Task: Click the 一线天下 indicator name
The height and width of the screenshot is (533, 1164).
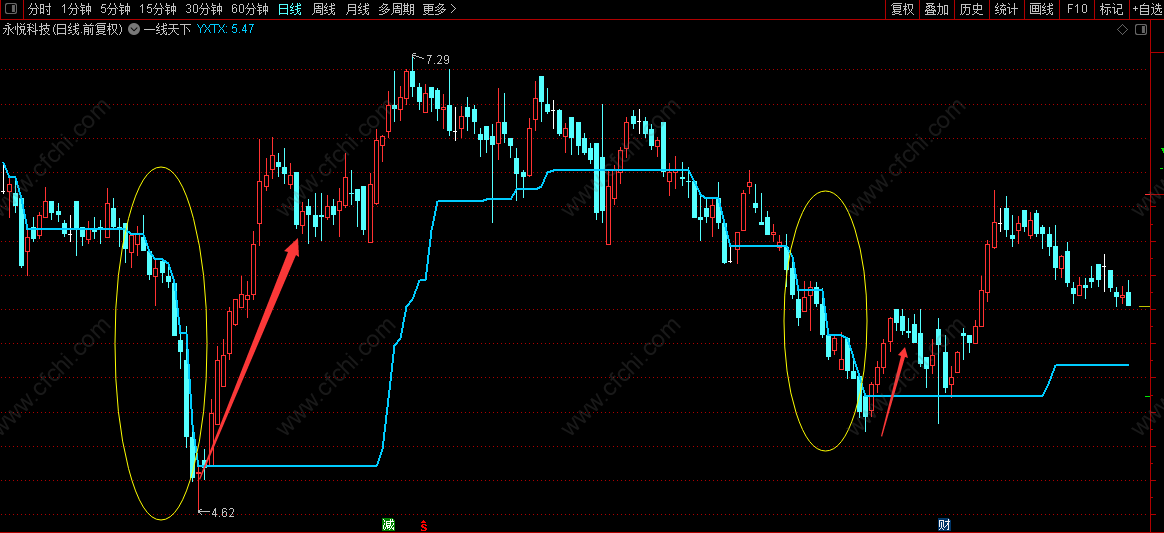Action: [x=167, y=30]
